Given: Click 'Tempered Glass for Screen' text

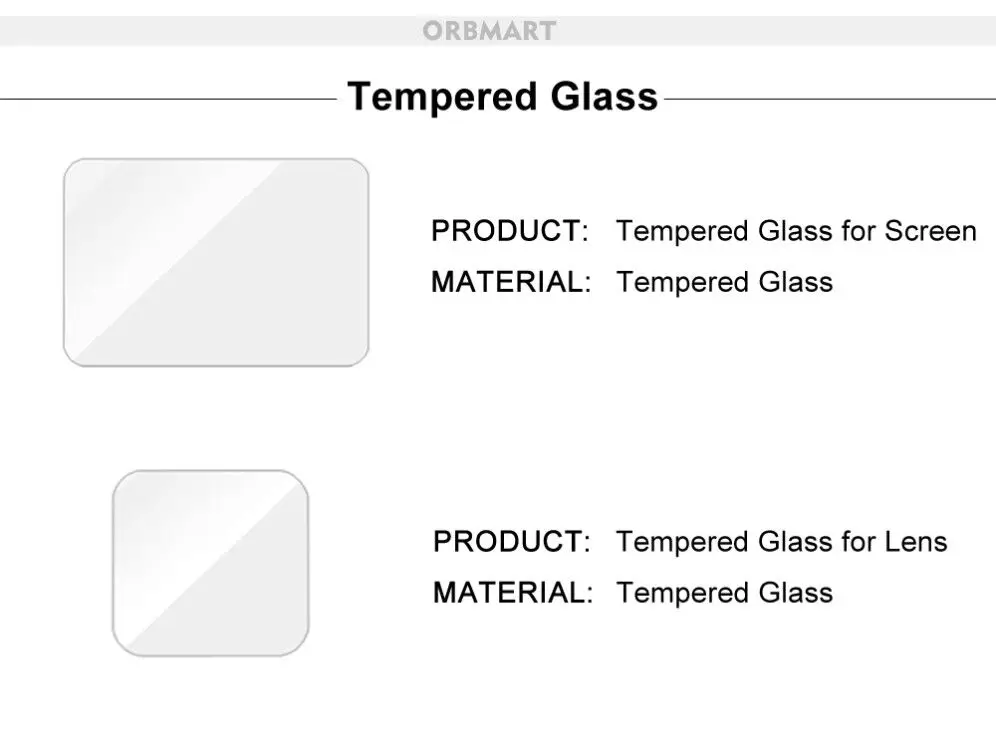Looking at the screenshot, I should [x=797, y=232].
